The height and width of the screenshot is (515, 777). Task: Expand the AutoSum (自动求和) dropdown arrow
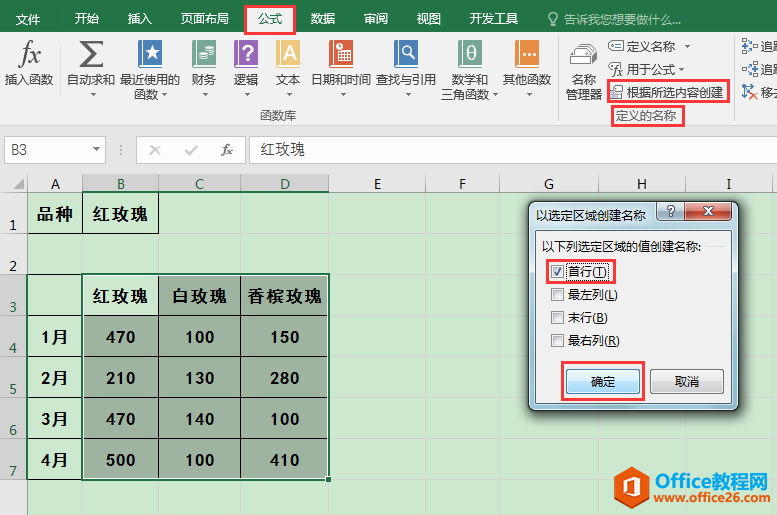pyautogui.click(x=92, y=94)
